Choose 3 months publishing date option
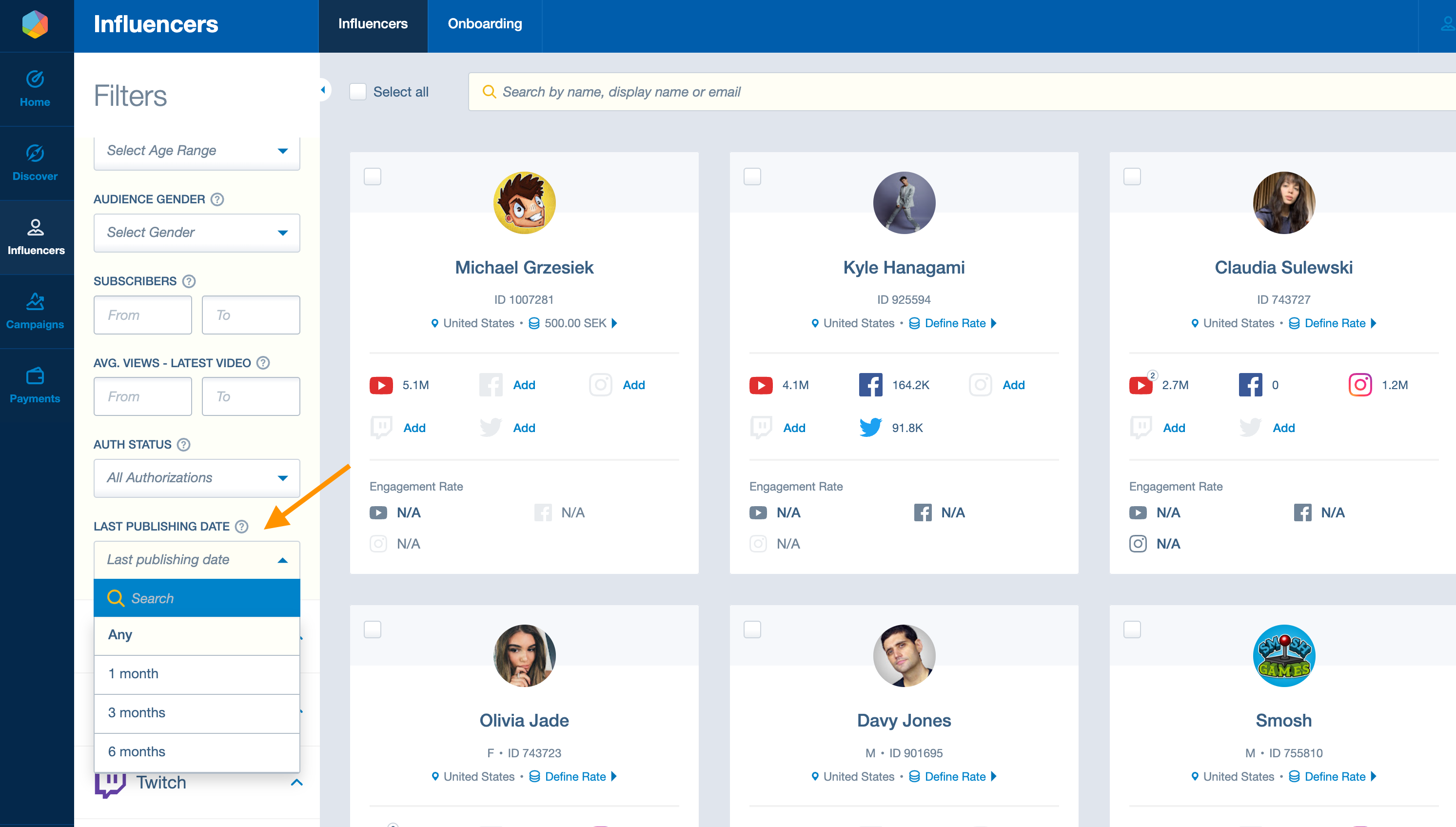1456x827 pixels. tap(197, 713)
